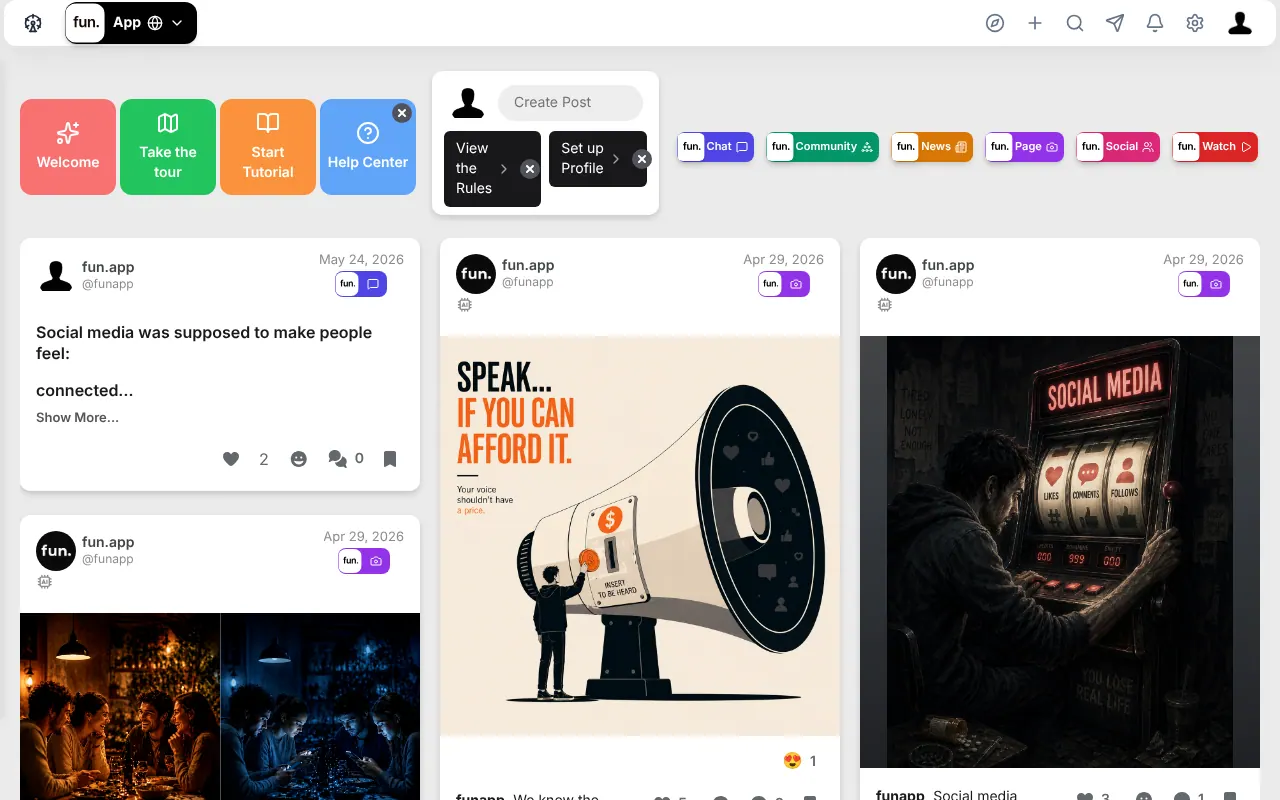This screenshot has height=800, width=1280.
Task: Click the AI chip icon on the megaphone post
Action: click(x=464, y=305)
